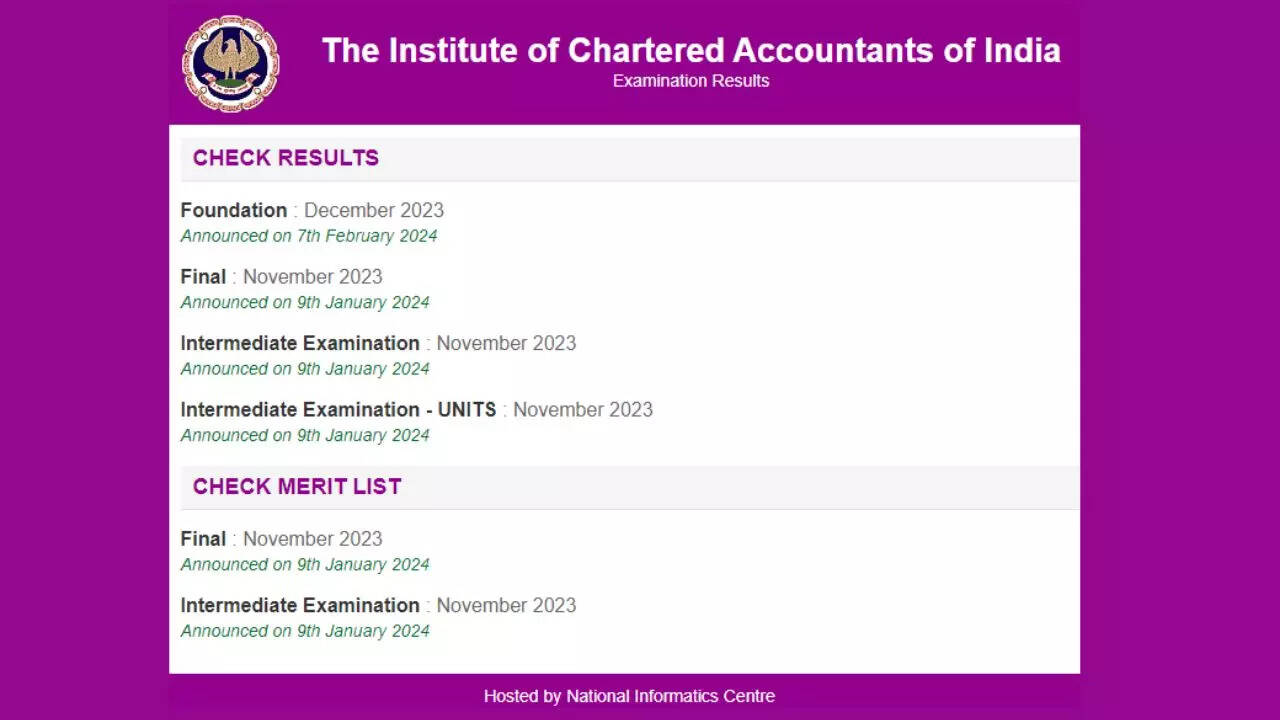The height and width of the screenshot is (720, 1280).
Task: Click the Hosted by National Informatics Centre footer
Action: [629, 696]
